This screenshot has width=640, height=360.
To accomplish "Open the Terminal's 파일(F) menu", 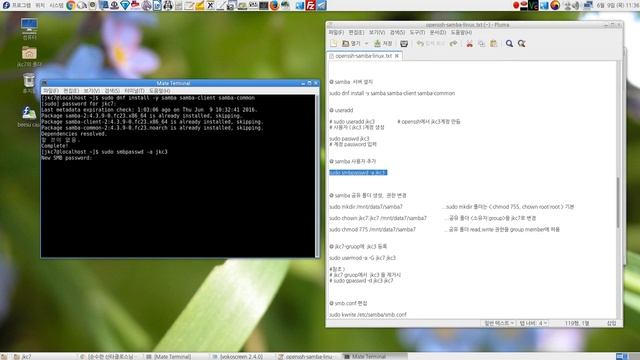I will point(51,91).
